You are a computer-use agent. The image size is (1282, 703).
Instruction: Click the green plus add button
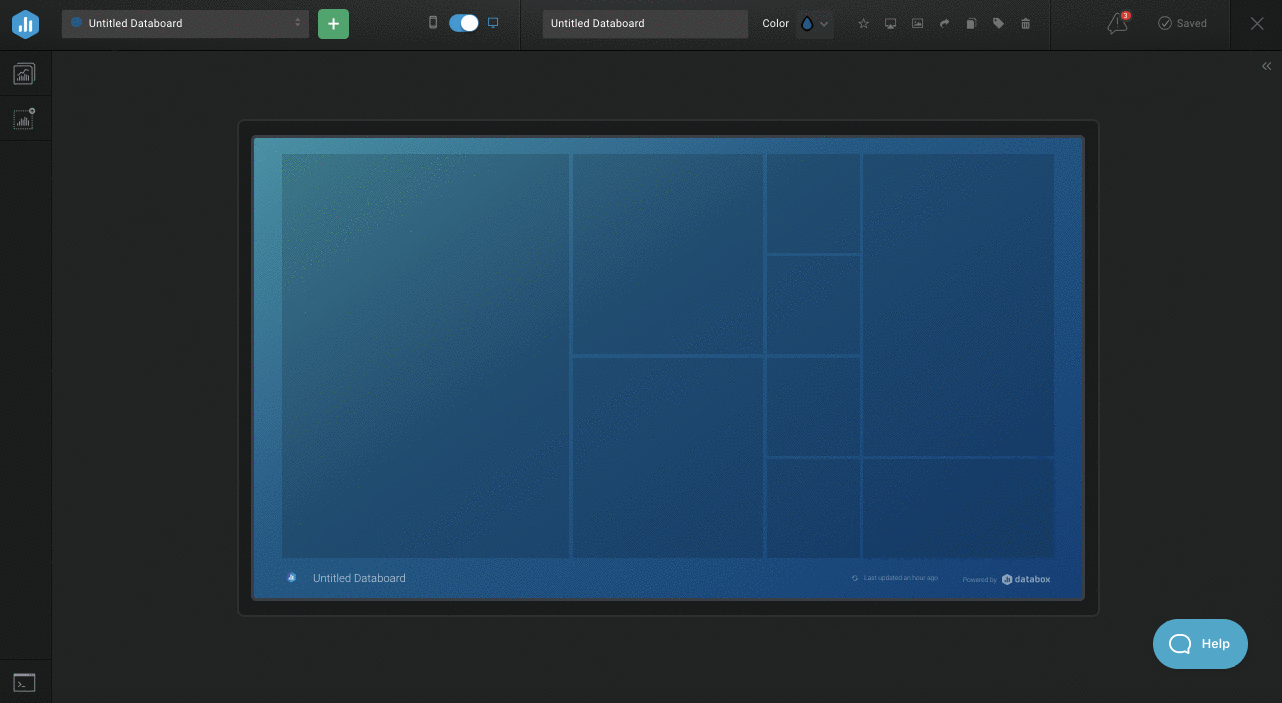point(333,24)
